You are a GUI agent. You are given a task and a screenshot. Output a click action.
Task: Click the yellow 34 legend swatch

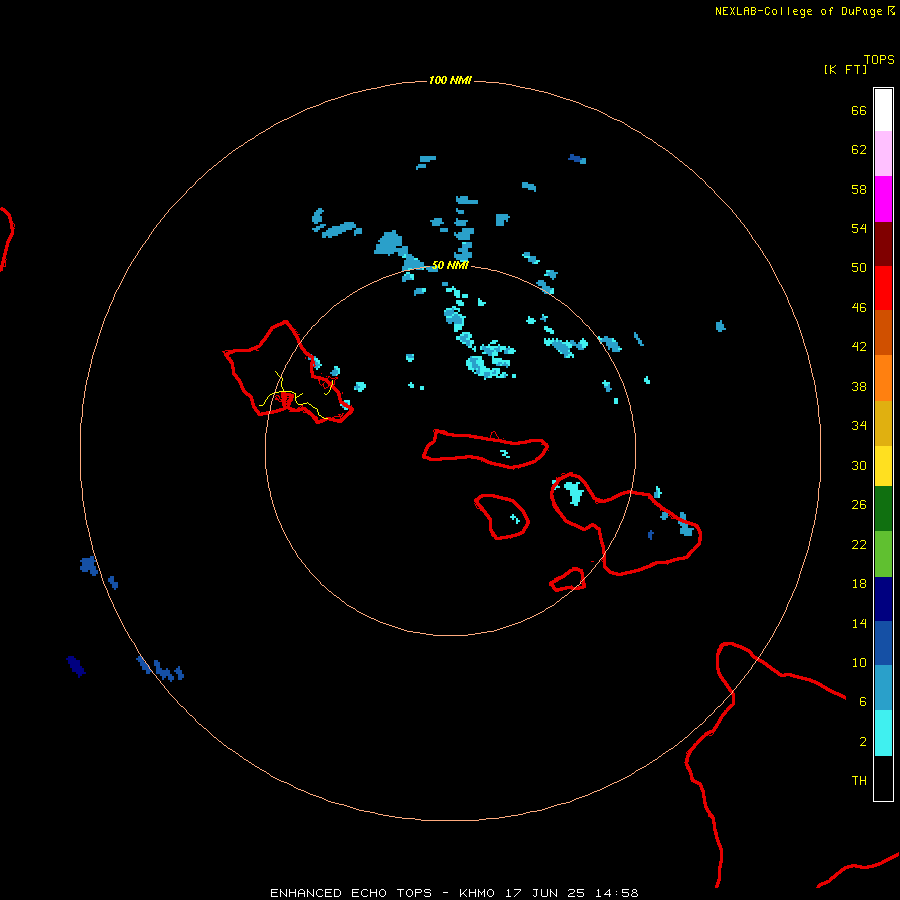tap(883, 465)
